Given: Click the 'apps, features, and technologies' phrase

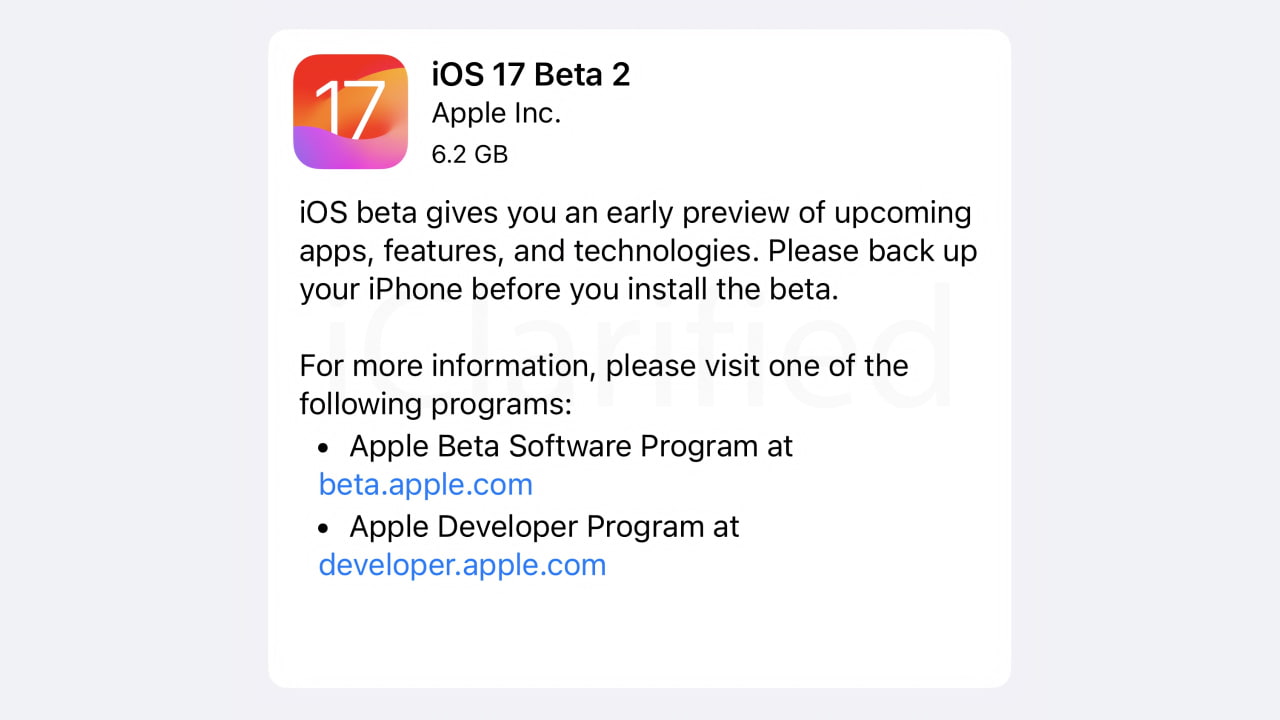Looking at the screenshot, I should (x=528, y=251).
